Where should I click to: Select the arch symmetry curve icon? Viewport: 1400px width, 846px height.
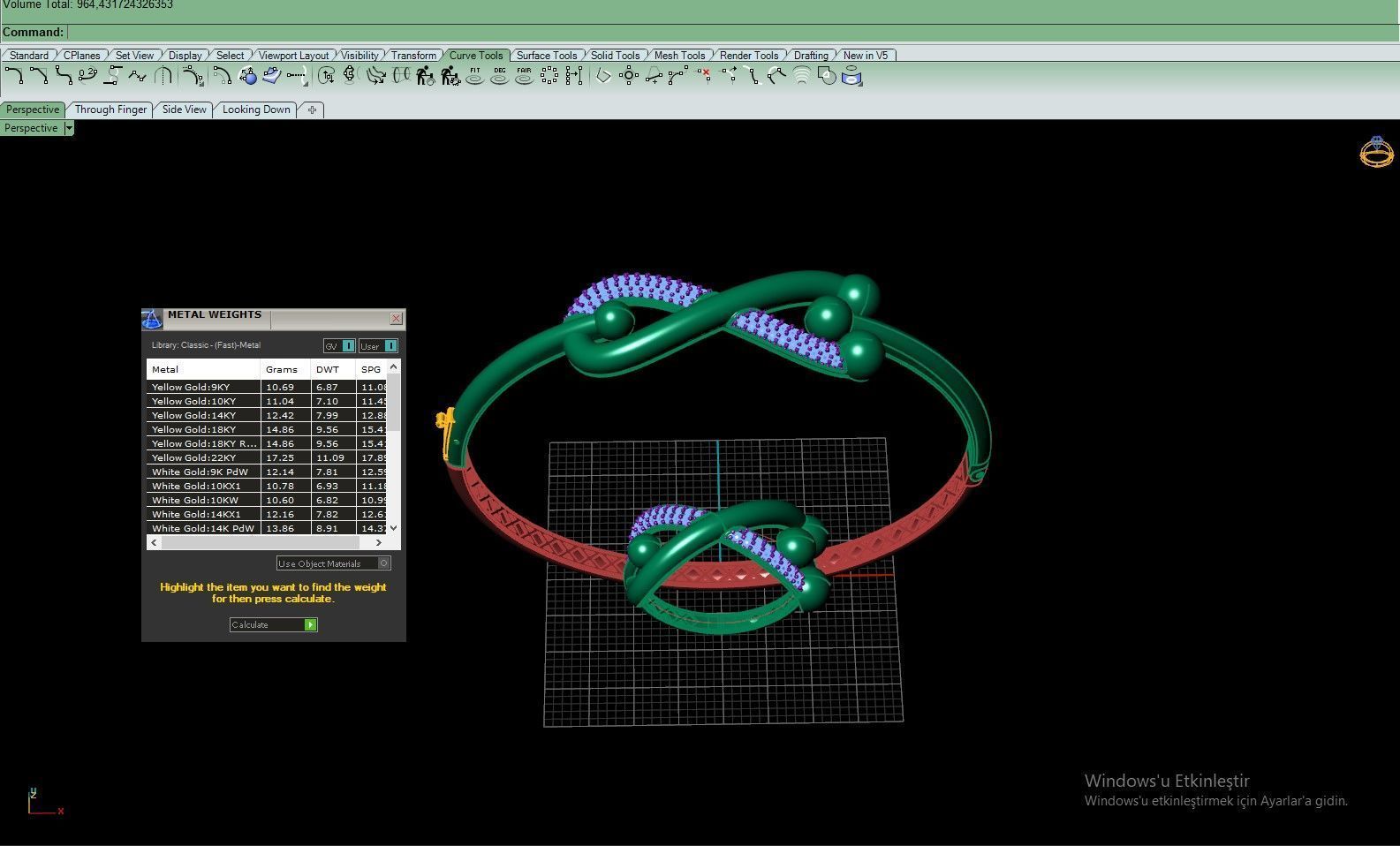pyautogui.click(x=163, y=76)
